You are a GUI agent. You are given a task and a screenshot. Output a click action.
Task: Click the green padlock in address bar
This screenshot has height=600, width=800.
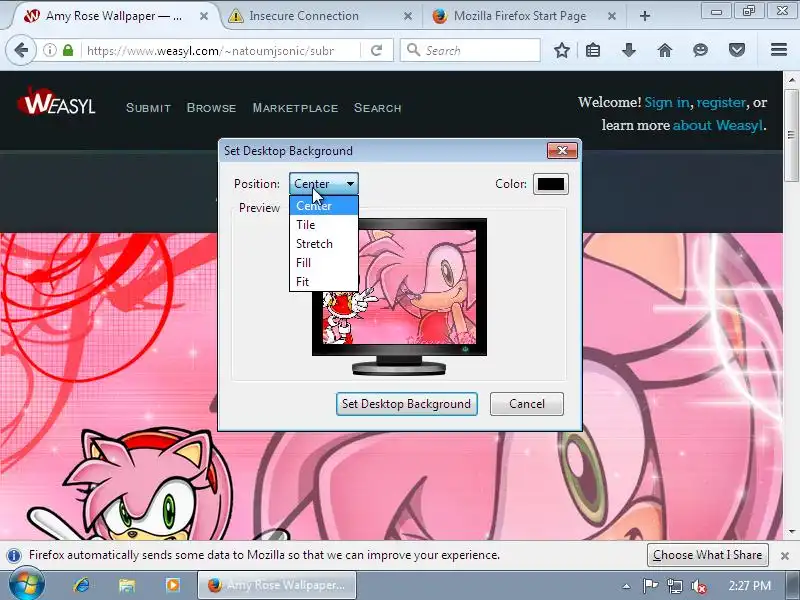coord(68,50)
